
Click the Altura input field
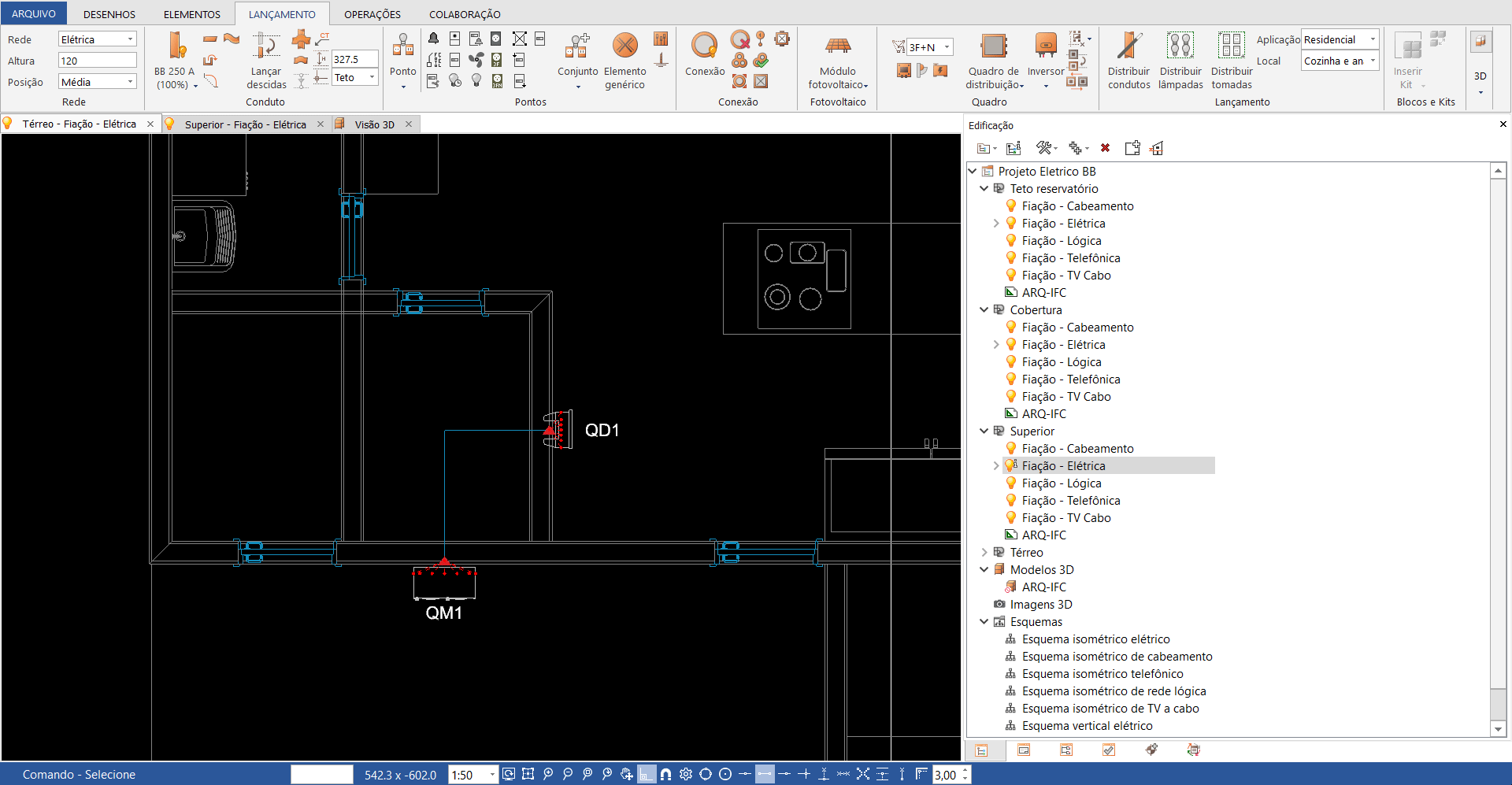tap(98, 61)
